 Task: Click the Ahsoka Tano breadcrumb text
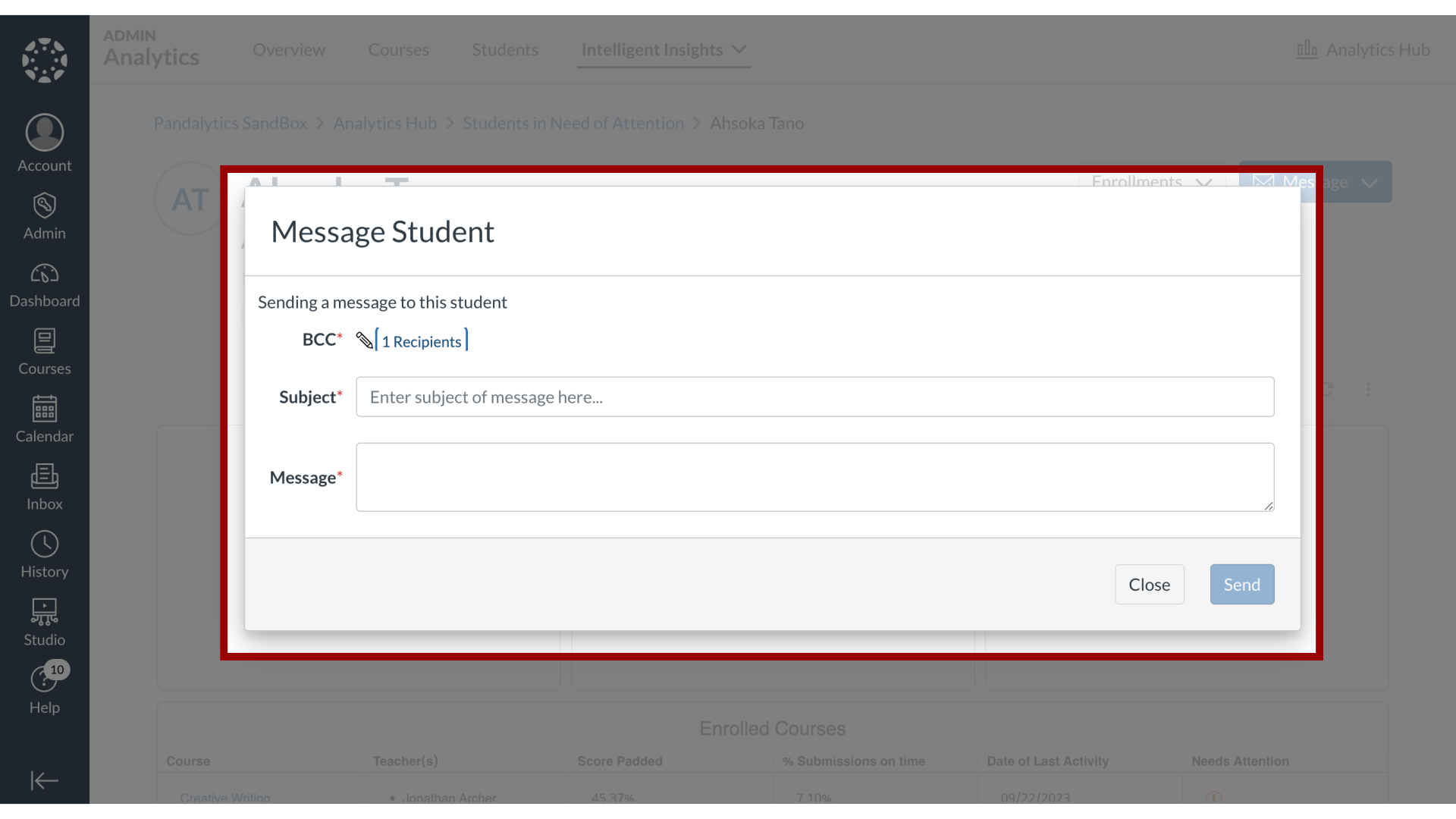pos(757,124)
